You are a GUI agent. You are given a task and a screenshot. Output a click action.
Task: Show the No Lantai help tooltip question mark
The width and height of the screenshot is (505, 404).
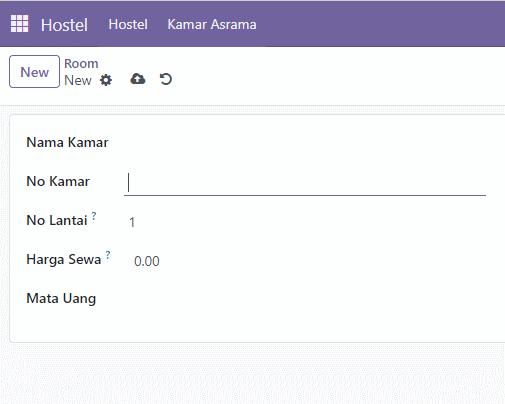[x=94, y=216]
